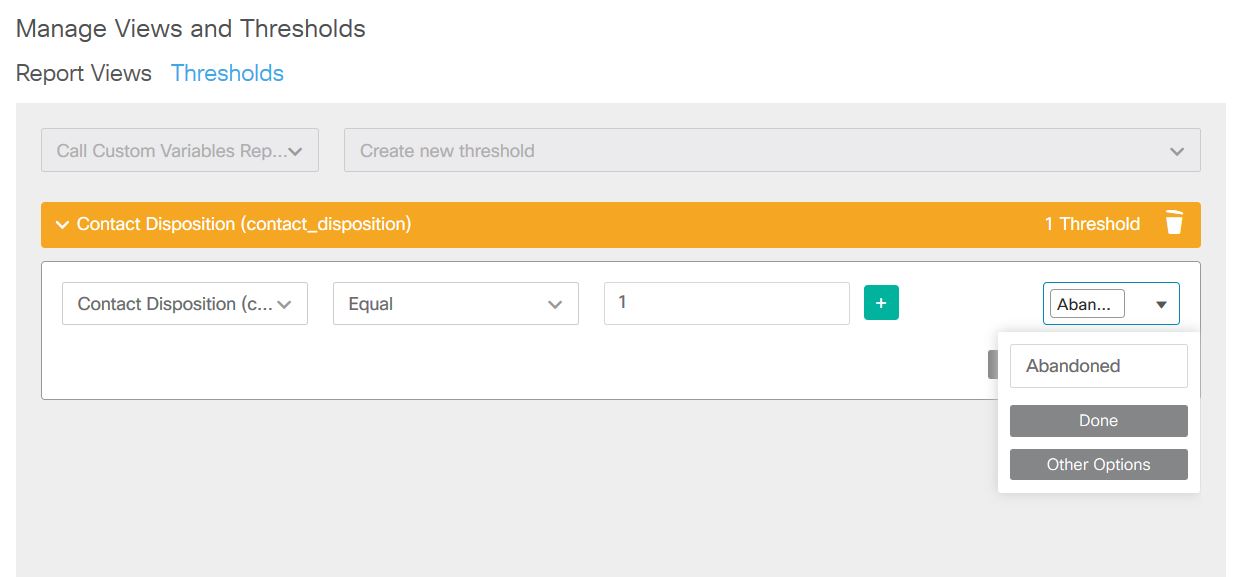Click the trash icon to delete the threshold

coord(1173,224)
